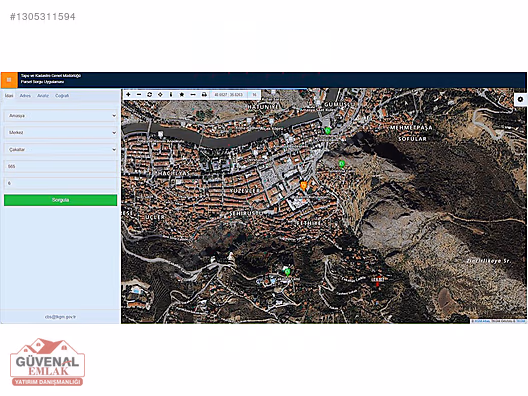Click the MEHMETPAŞA label on the map

pos(411,128)
